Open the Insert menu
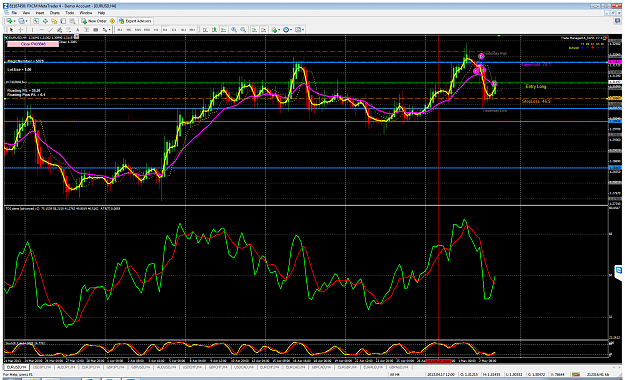The image size is (625, 380). click(40, 13)
